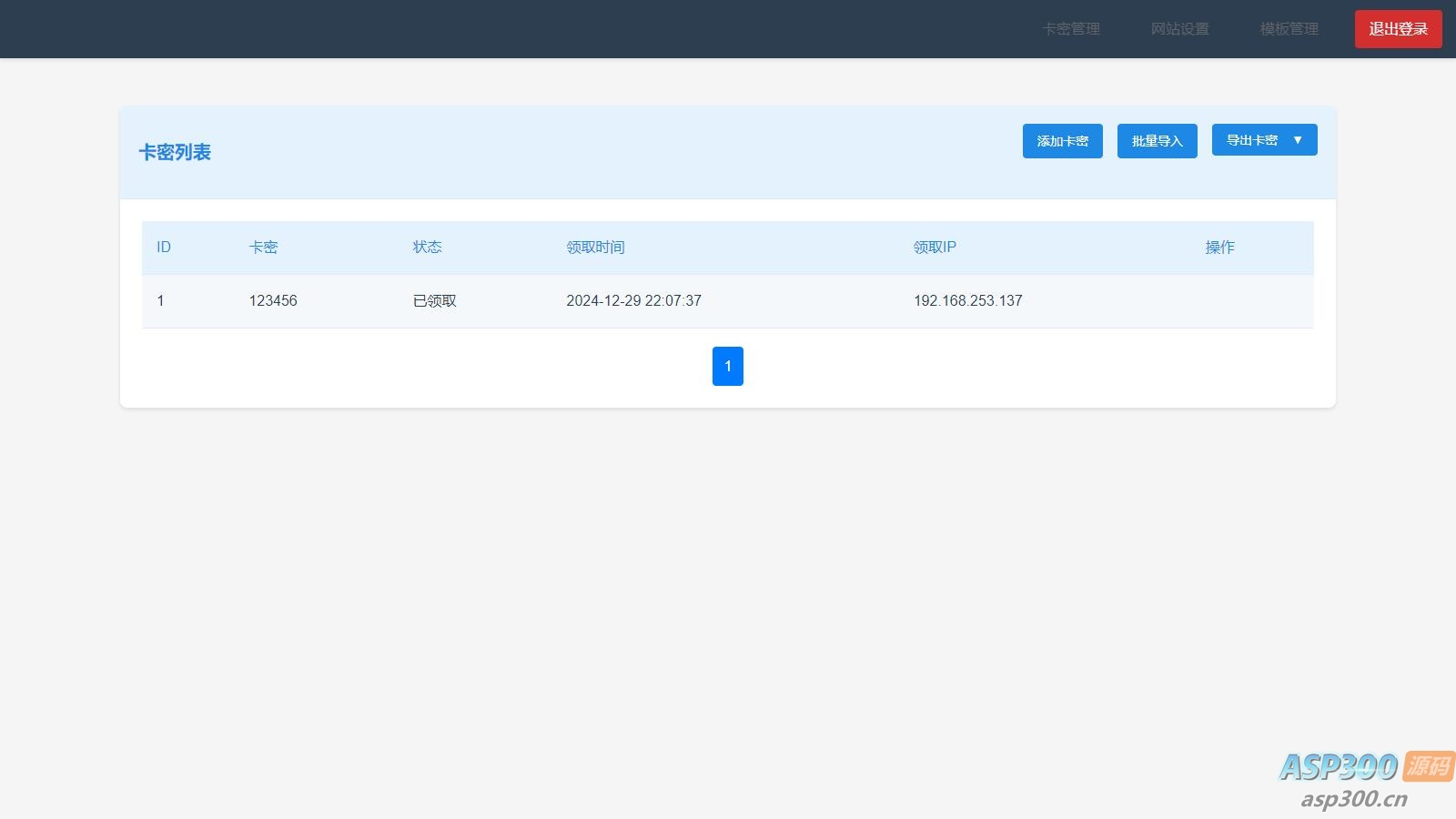
Task: Click the 已领取 status in row 1
Action: pos(434,301)
